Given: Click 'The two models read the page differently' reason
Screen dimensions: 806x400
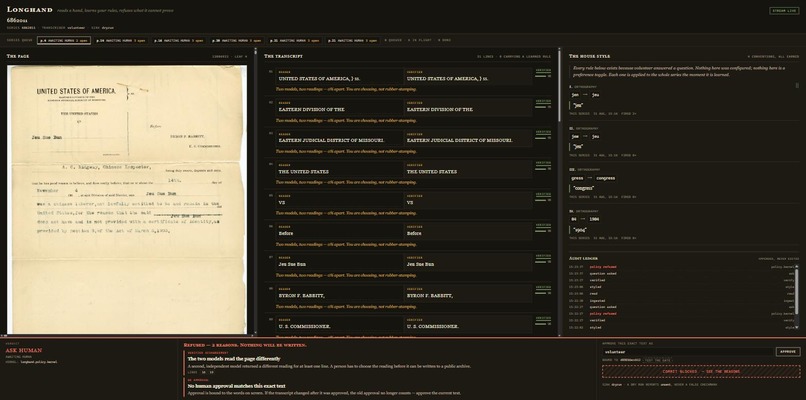Looking at the screenshot, I should click(234, 358).
